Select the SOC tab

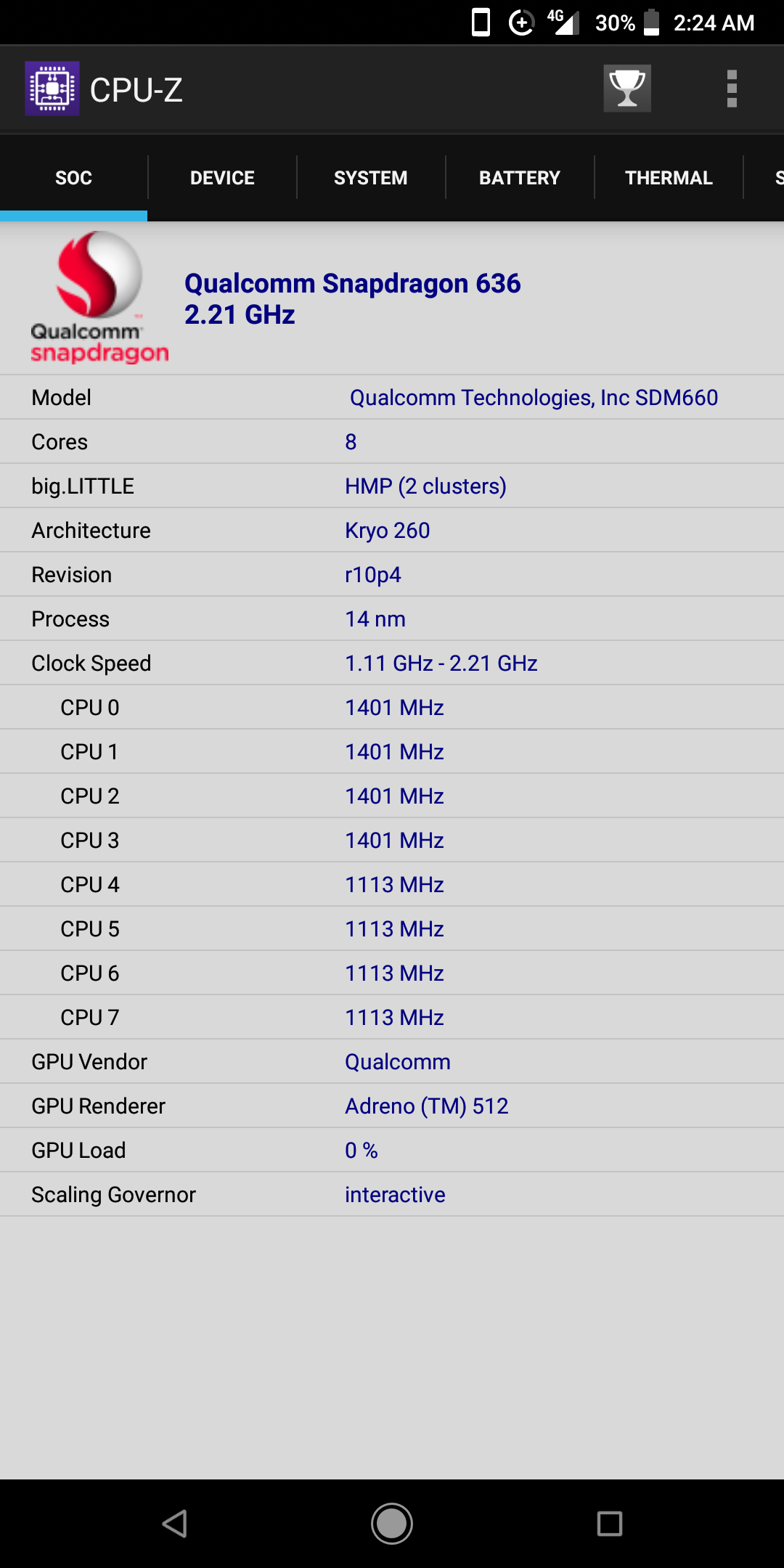(73, 178)
